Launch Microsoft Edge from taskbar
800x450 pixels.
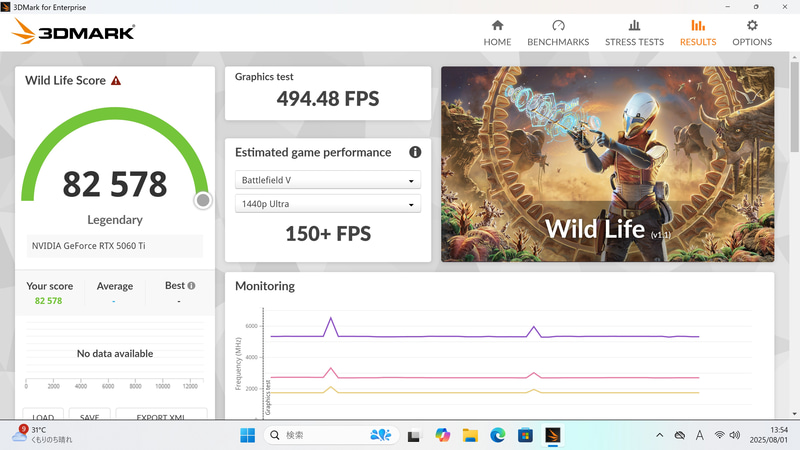click(x=497, y=435)
